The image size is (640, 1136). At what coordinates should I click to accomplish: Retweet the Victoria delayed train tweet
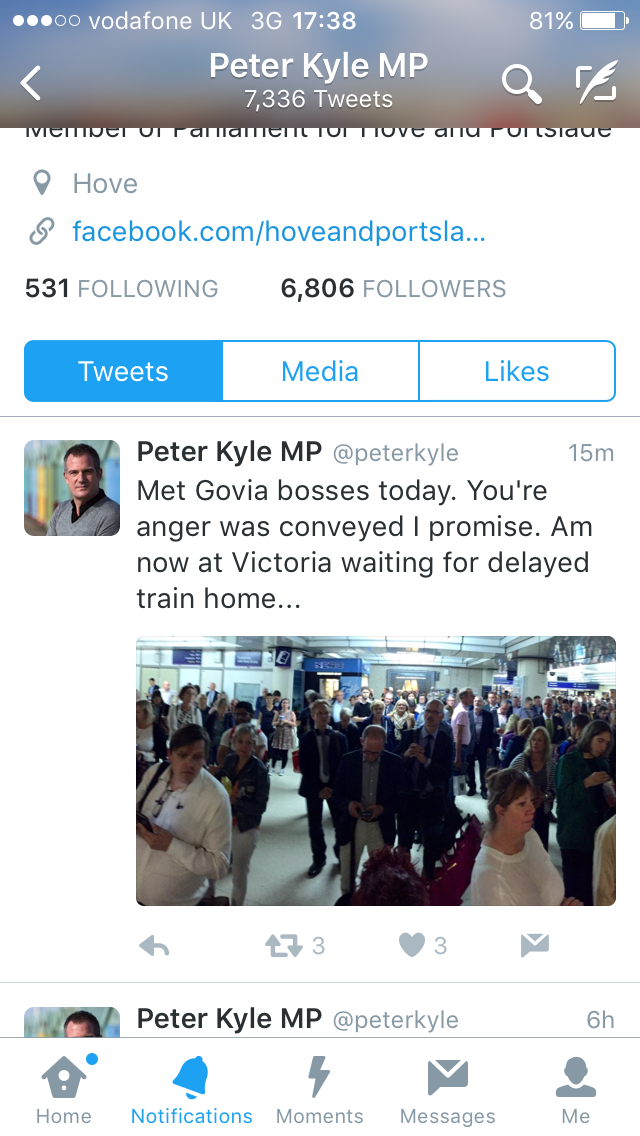pos(283,945)
